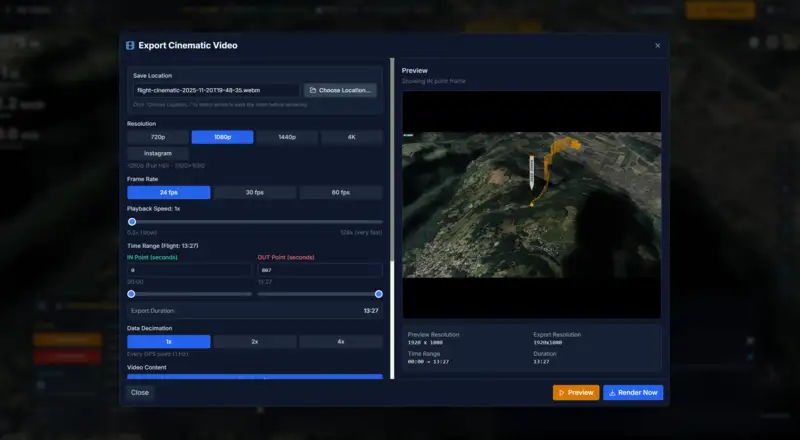Click the 'Time Range (Flight: 13:27)' heading
800x440 pixels.
pyautogui.click(x=163, y=246)
